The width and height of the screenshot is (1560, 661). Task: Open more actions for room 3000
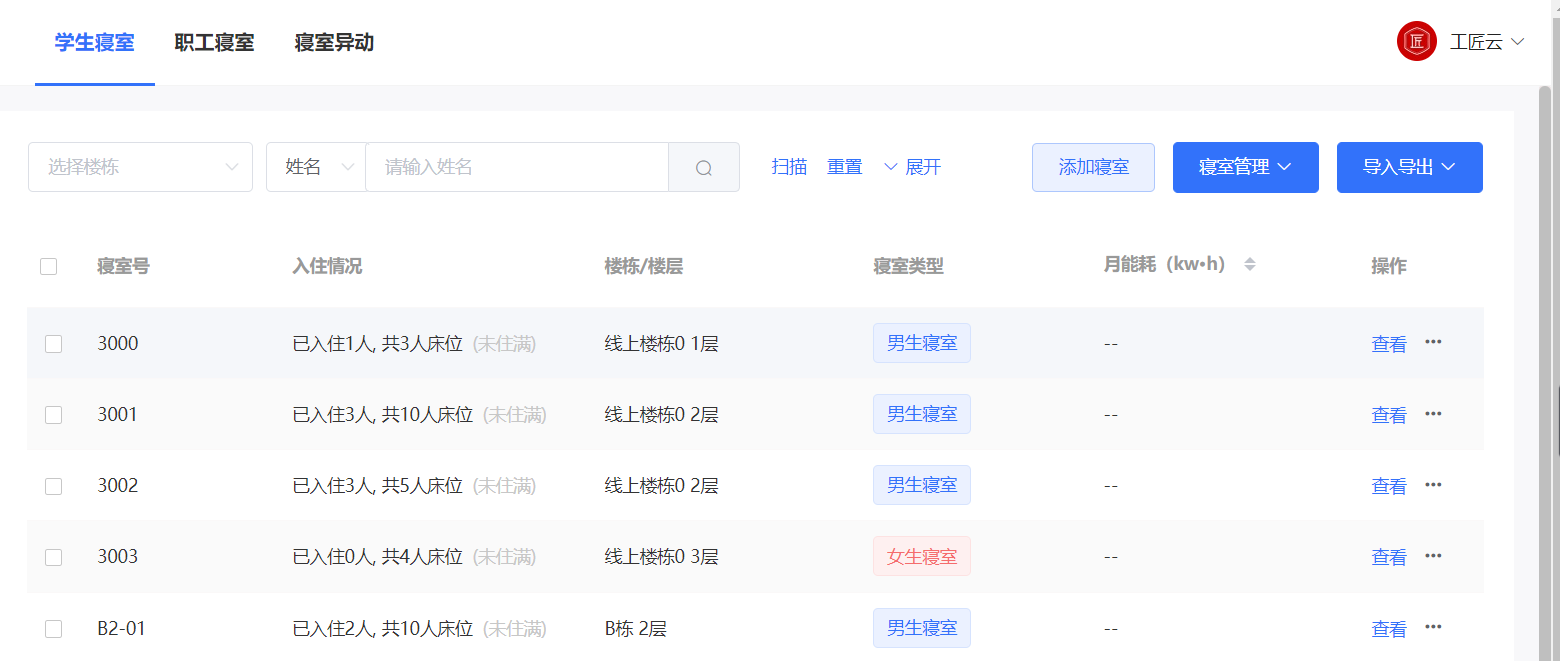coord(1433,342)
